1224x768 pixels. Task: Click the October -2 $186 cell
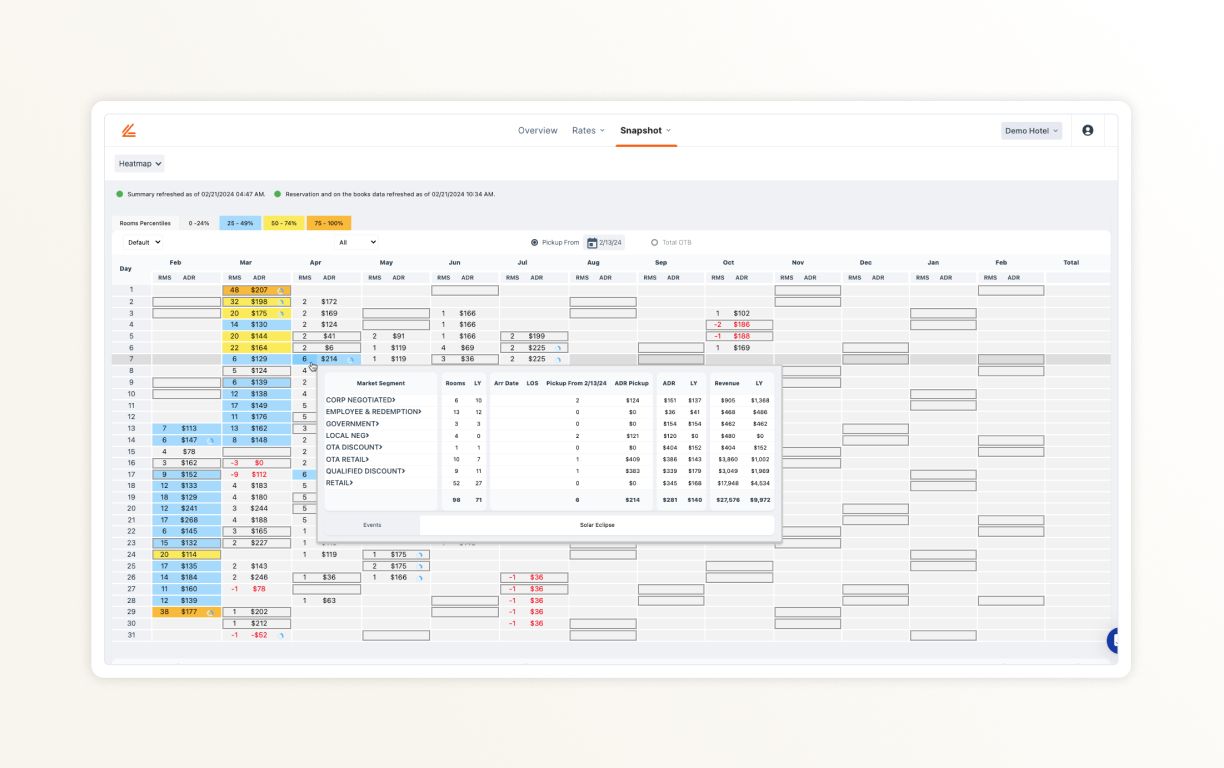click(x=739, y=324)
